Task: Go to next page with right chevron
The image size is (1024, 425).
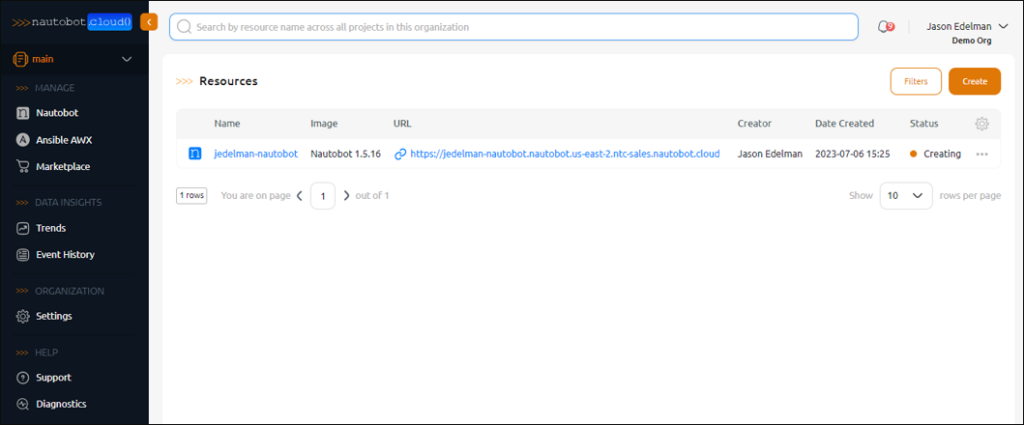Action: click(x=347, y=195)
